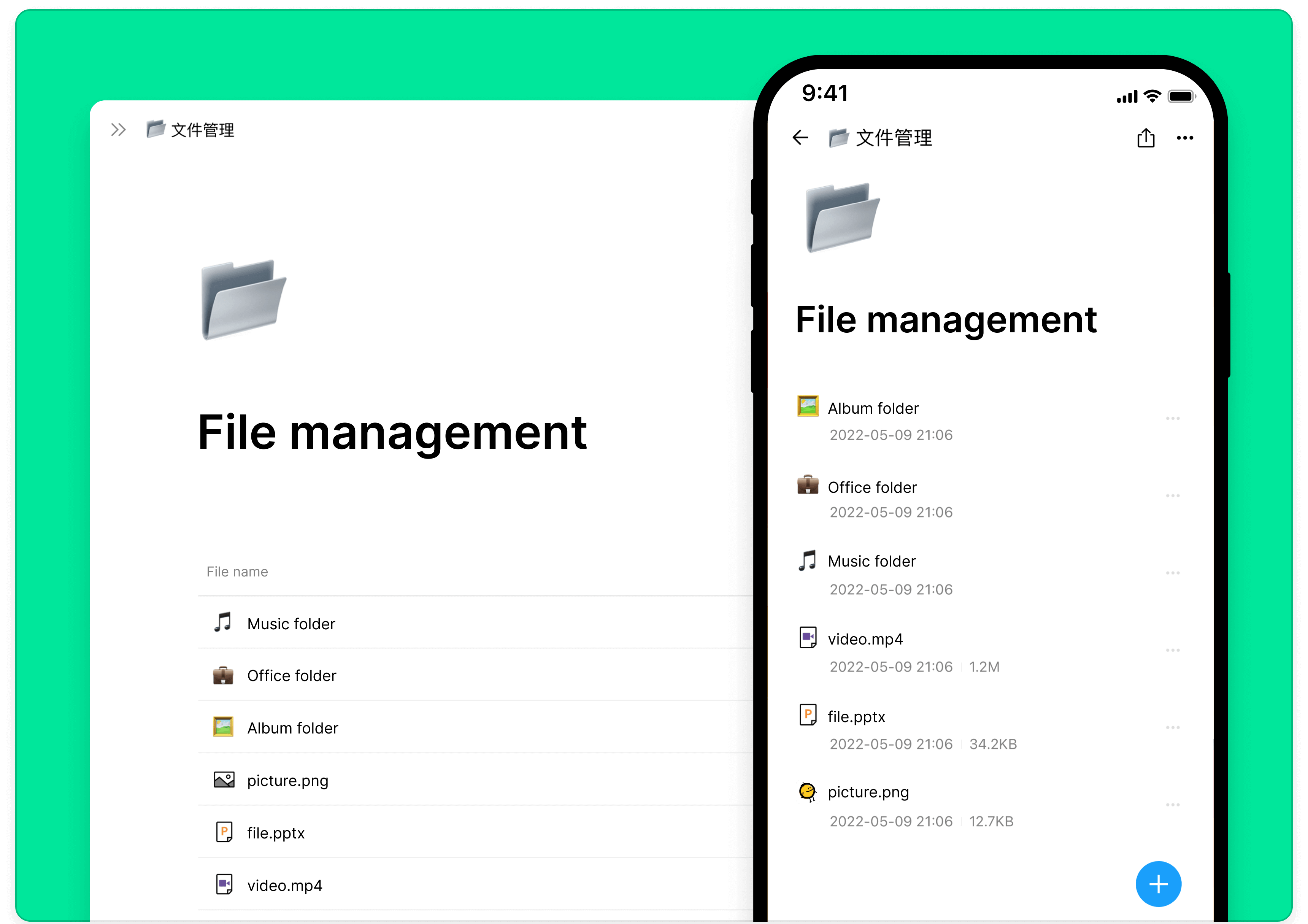The width and height of the screenshot is (1308, 924).
Task: Select the 文件管理 breadcrumb item
Action: pos(202,129)
